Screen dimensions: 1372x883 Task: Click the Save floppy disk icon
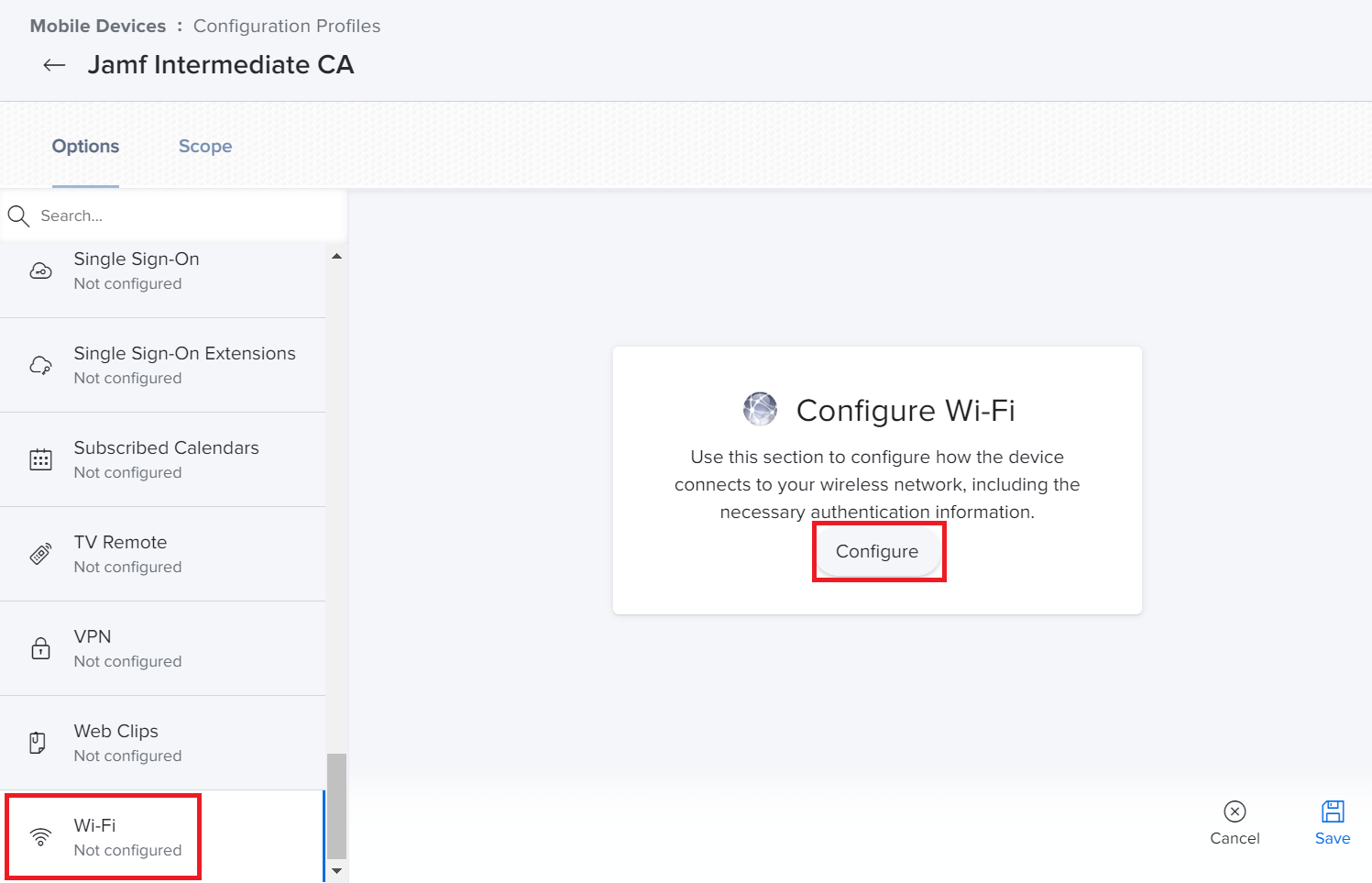1333,811
